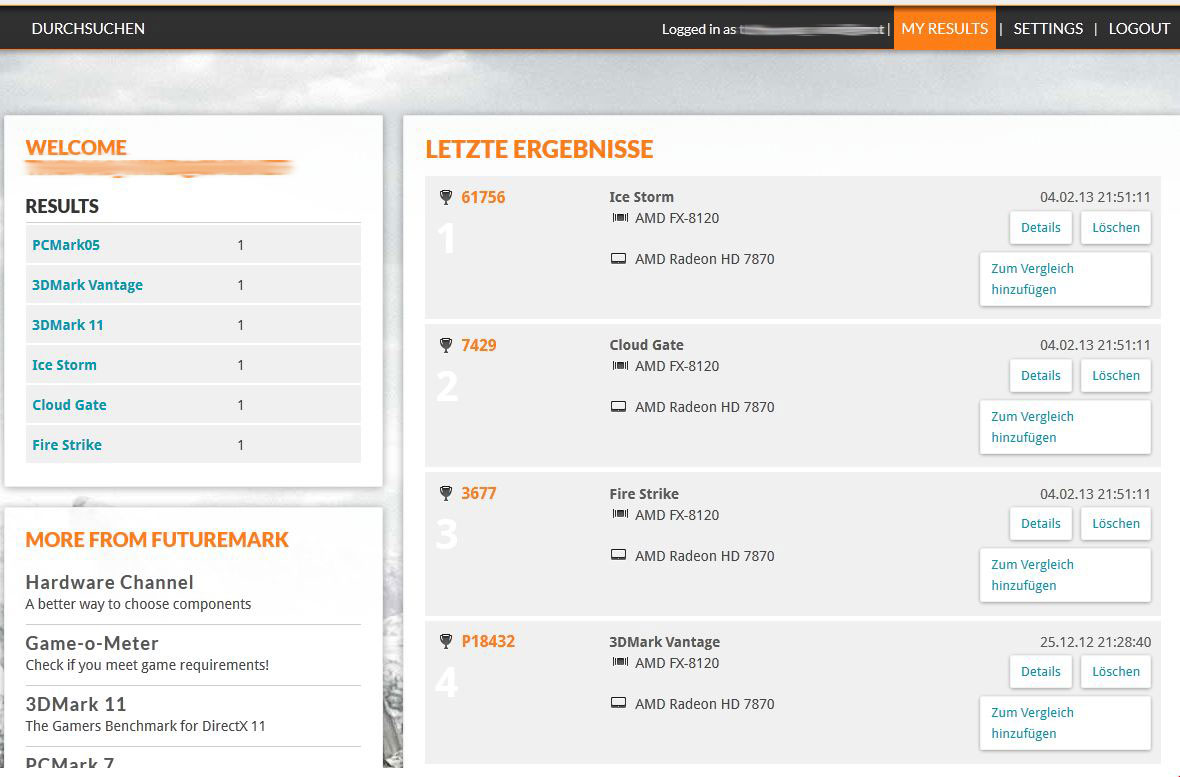The image size is (1180, 777).
Task: Open the score 3677 link
Action: [x=479, y=493]
